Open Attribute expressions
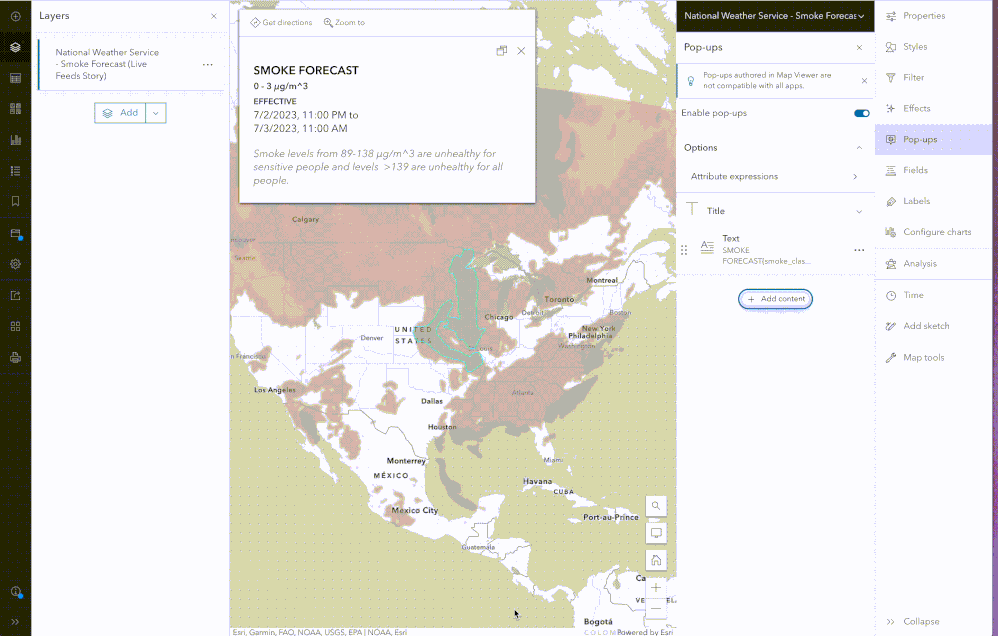Screen dimensions: 998x636 click(774, 176)
